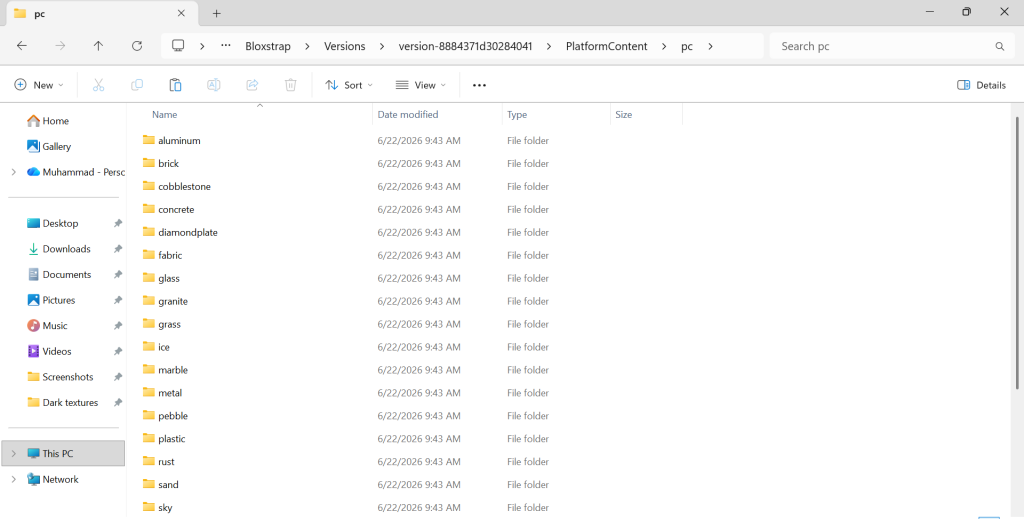The height and width of the screenshot is (519, 1024).
Task: Expand the Network tree node
Action: pos(14,479)
